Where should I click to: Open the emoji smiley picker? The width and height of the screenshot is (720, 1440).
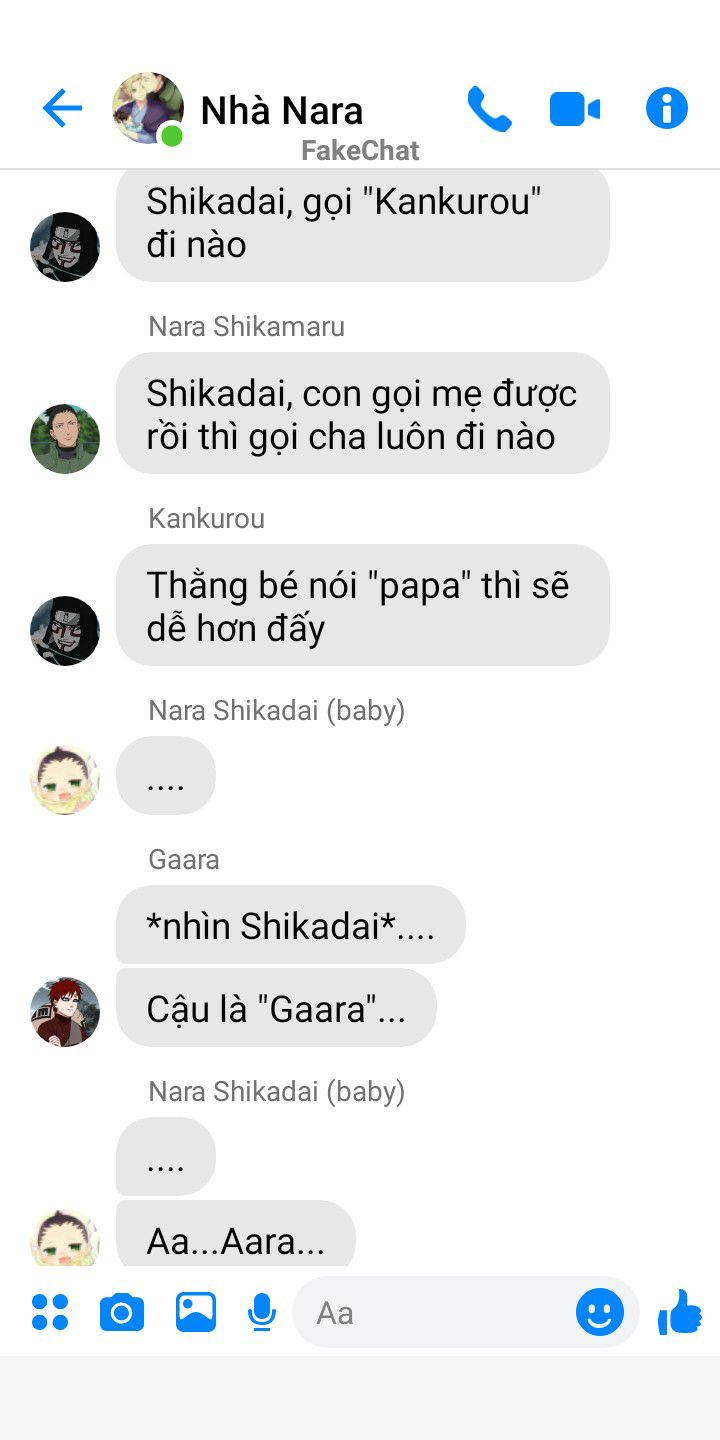coord(600,1312)
